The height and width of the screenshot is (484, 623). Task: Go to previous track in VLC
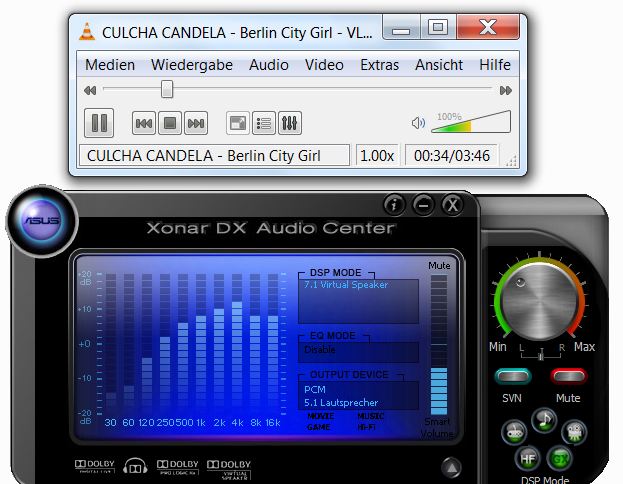click(x=143, y=123)
